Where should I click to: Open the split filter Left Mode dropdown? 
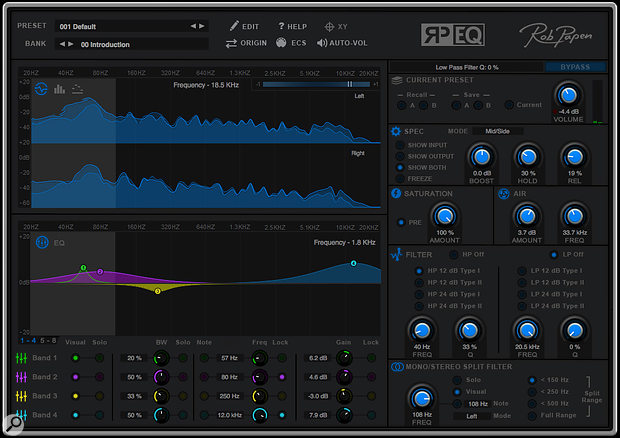(x=471, y=416)
